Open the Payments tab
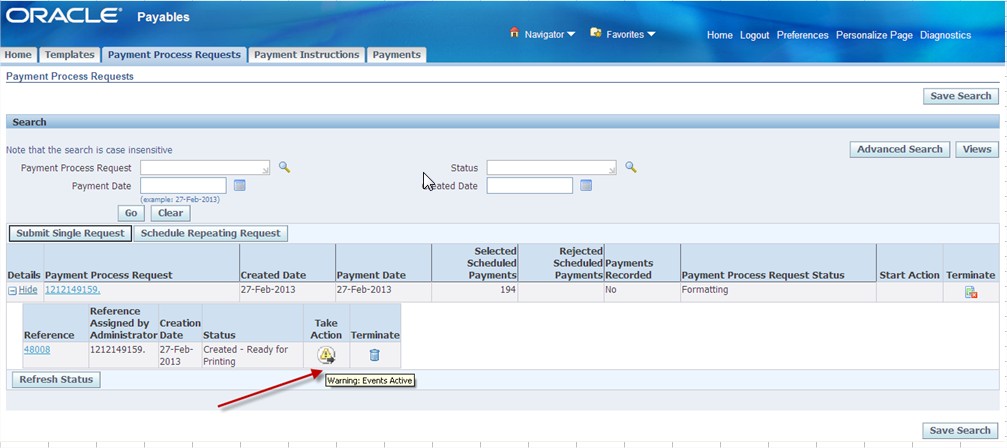 (396, 55)
